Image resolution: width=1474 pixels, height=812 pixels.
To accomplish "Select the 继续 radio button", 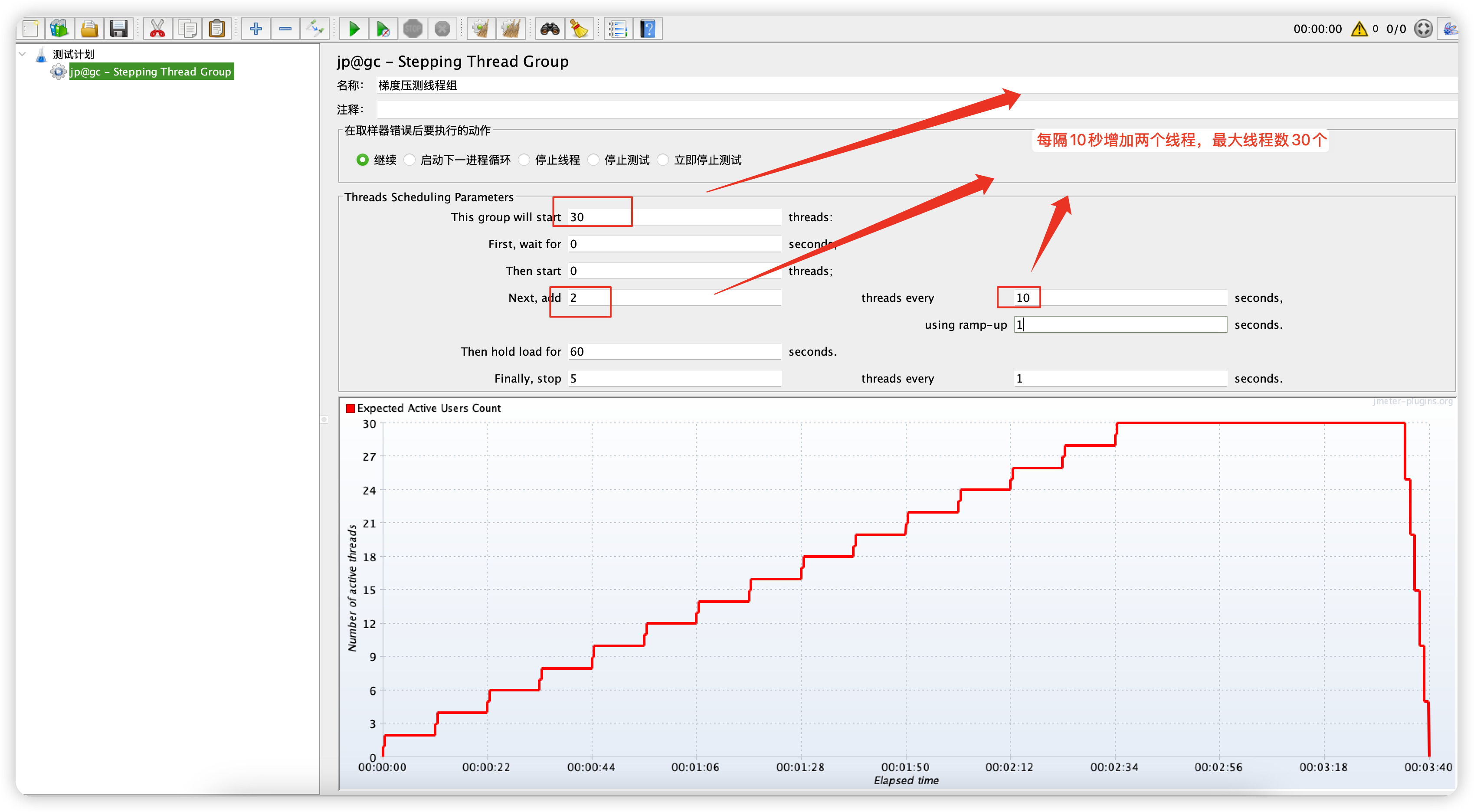I will 362,160.
